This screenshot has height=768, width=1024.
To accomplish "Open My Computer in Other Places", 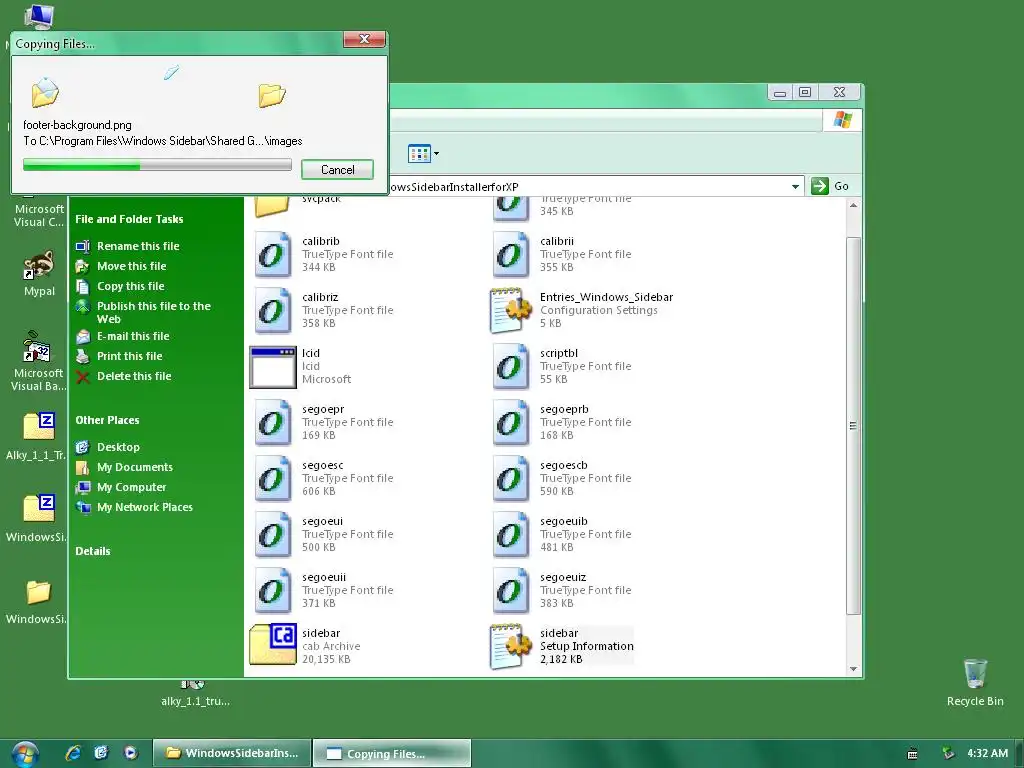I will 131,487.
